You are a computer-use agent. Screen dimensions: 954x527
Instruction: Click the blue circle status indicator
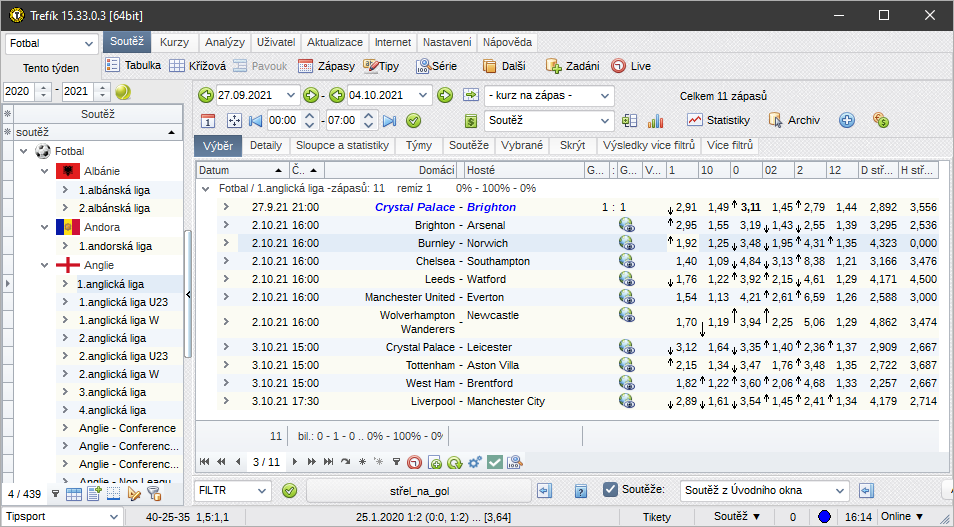click(824, 517)
